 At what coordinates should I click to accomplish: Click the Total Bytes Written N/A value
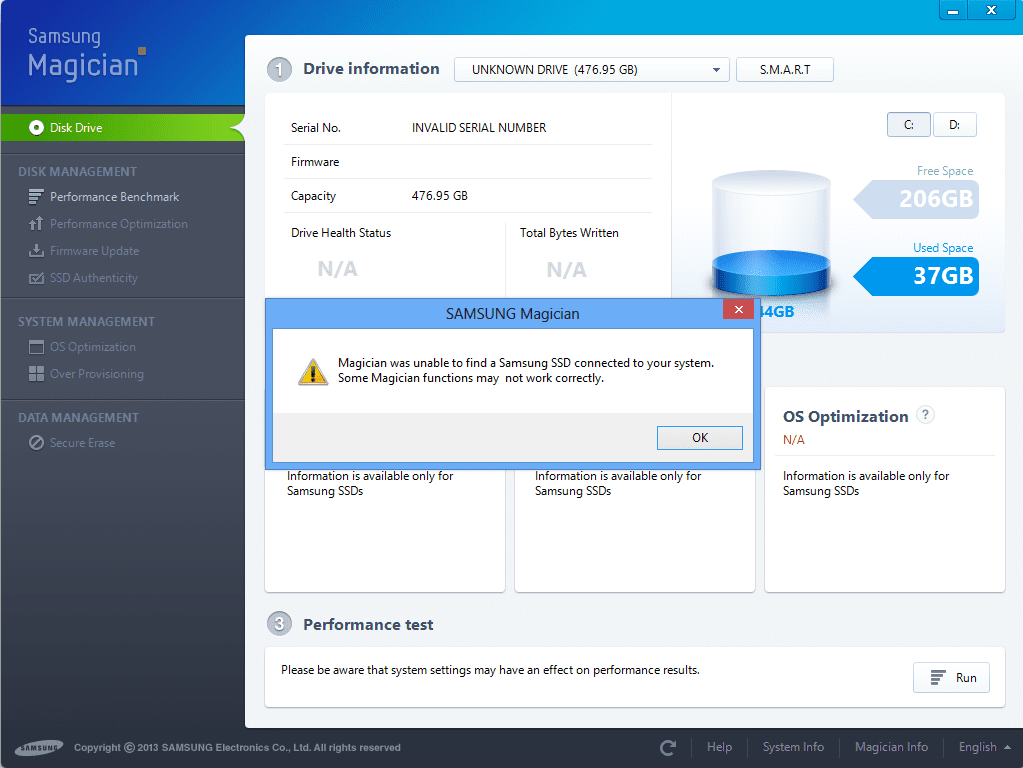click(566, 269)
